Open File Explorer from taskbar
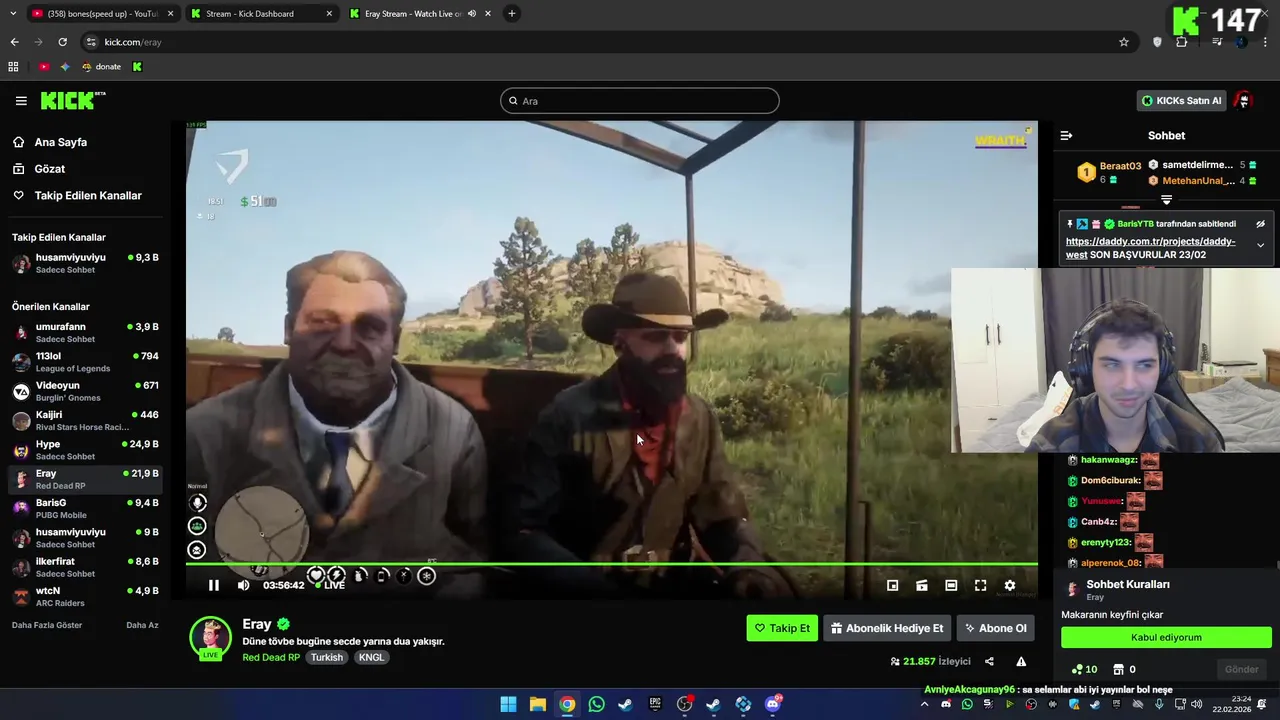 coord(537,704)
